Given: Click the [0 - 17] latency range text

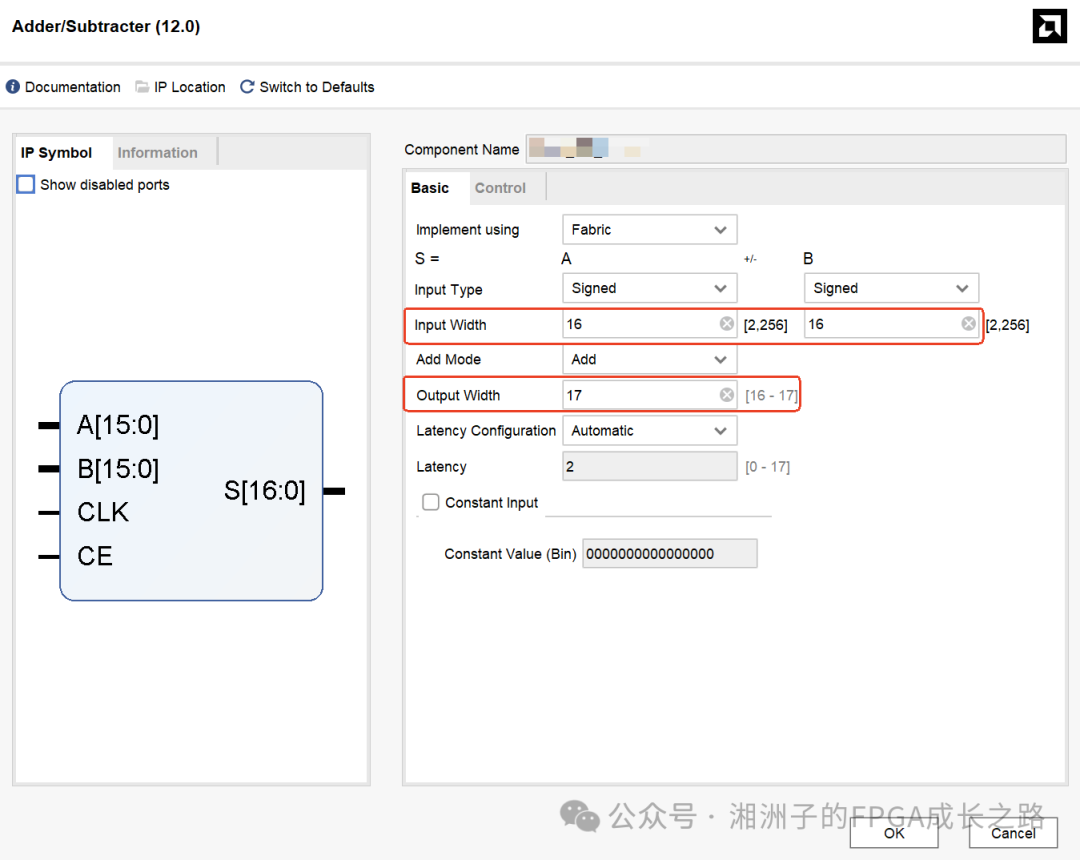Looking at the screenshot, I should pos(767,467).
